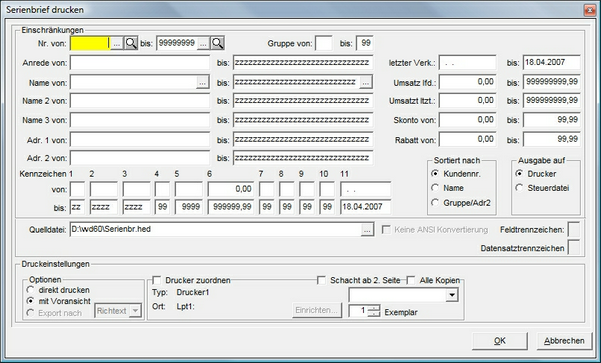Screen dimensions: 601x363
Task: Open the magnifier search for Nr. von
Action: [x=131, y=43]
